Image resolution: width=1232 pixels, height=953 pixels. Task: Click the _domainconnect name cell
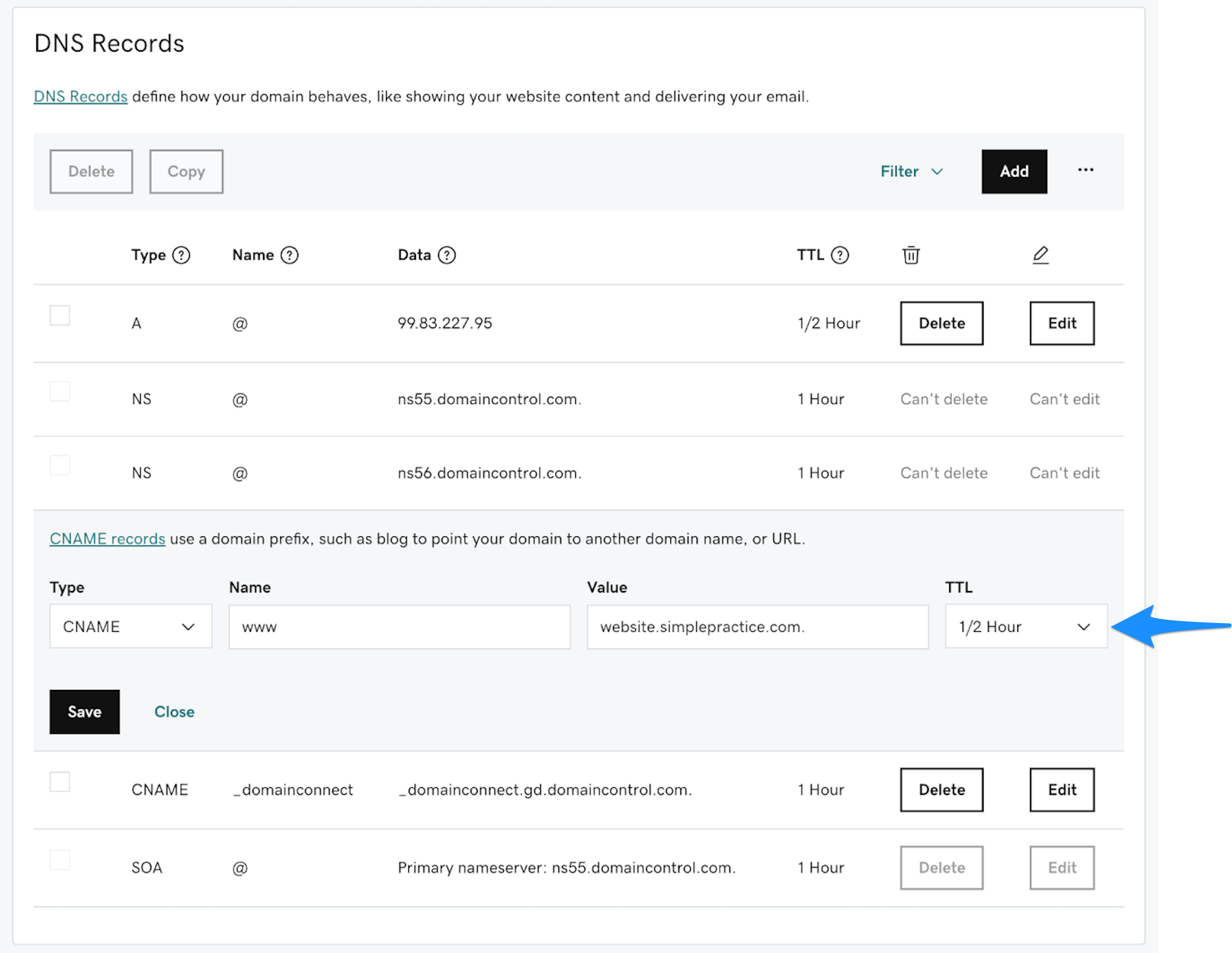[x=293, y=790]
